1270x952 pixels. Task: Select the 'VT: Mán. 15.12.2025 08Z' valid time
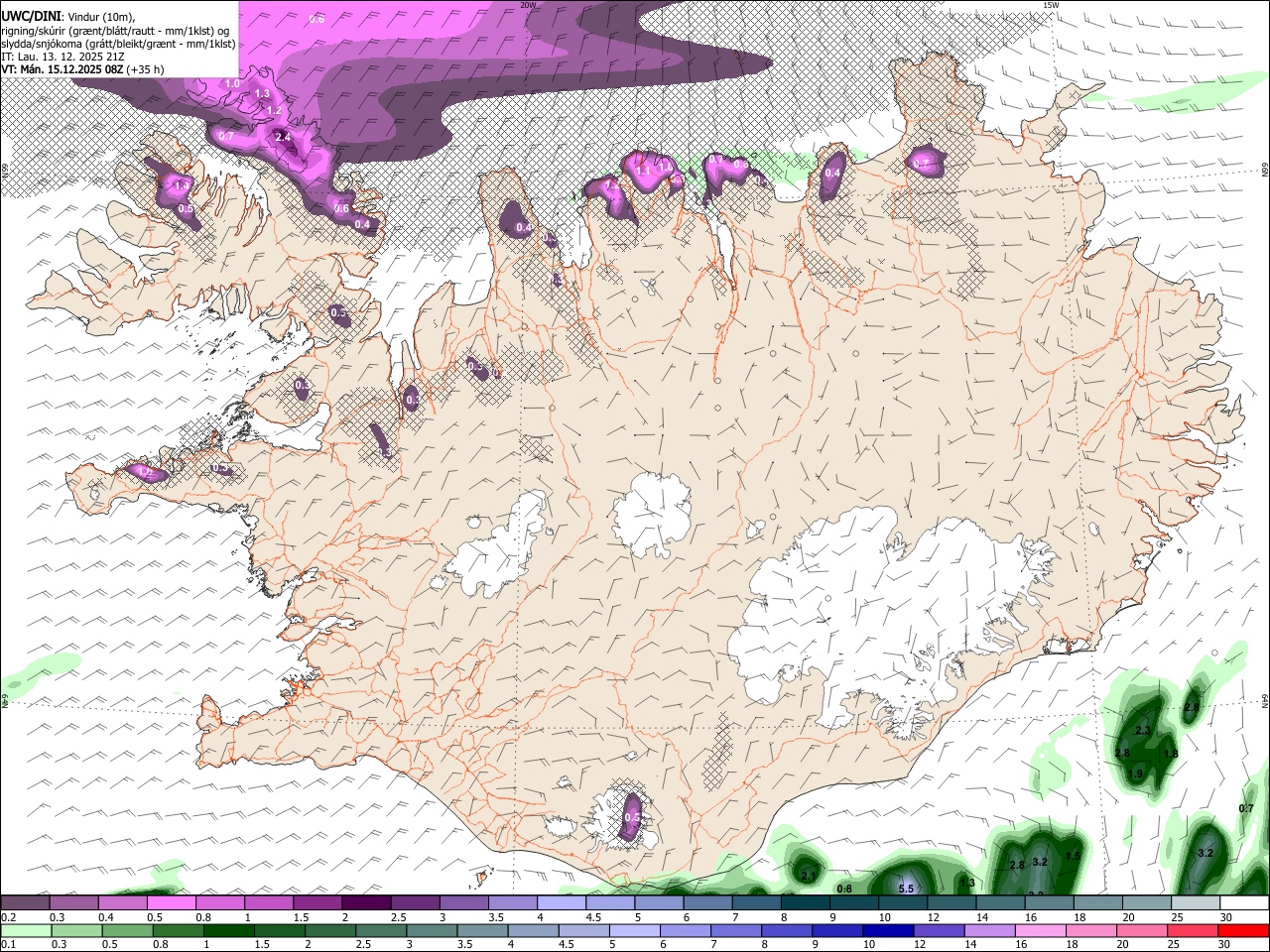pyautogui.click(x=63, y=69)
